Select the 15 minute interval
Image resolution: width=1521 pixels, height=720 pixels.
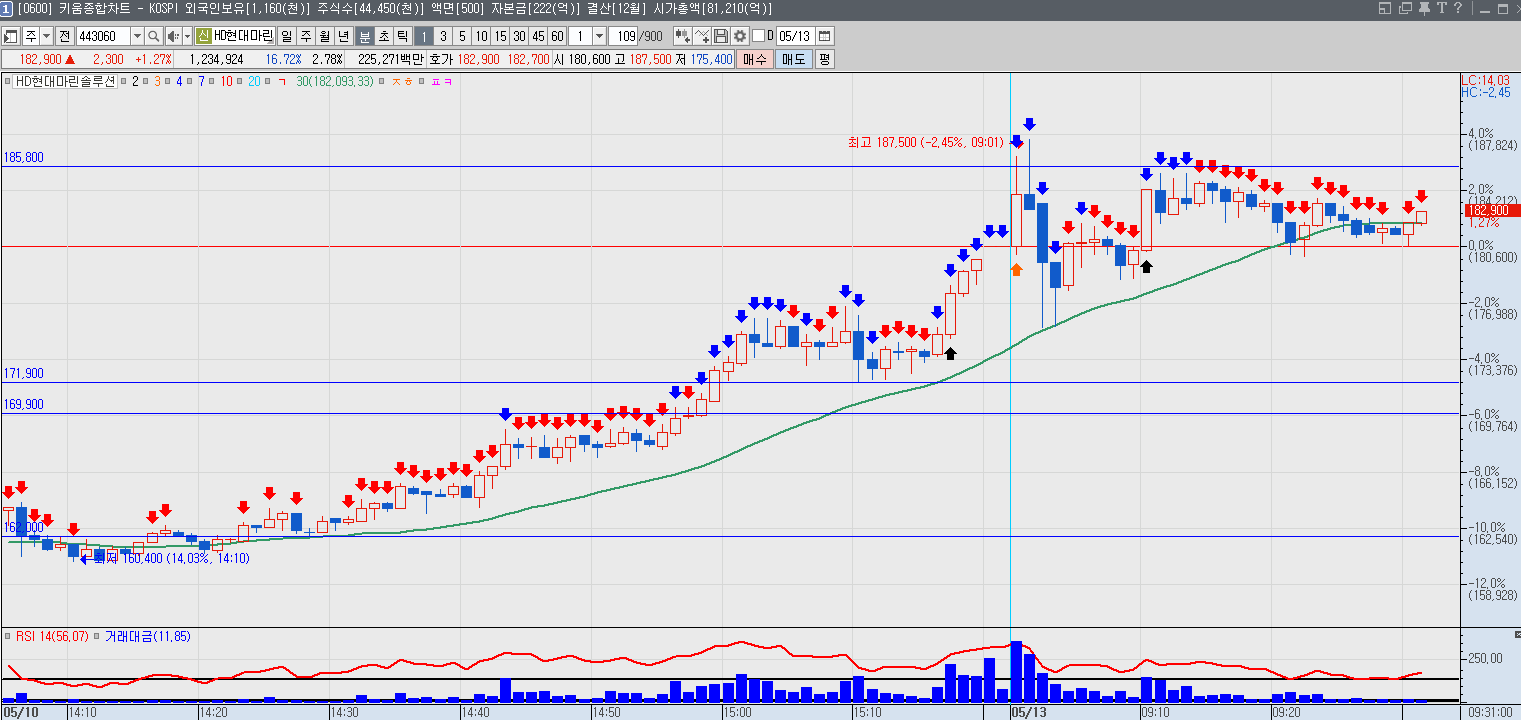point(501,36)
